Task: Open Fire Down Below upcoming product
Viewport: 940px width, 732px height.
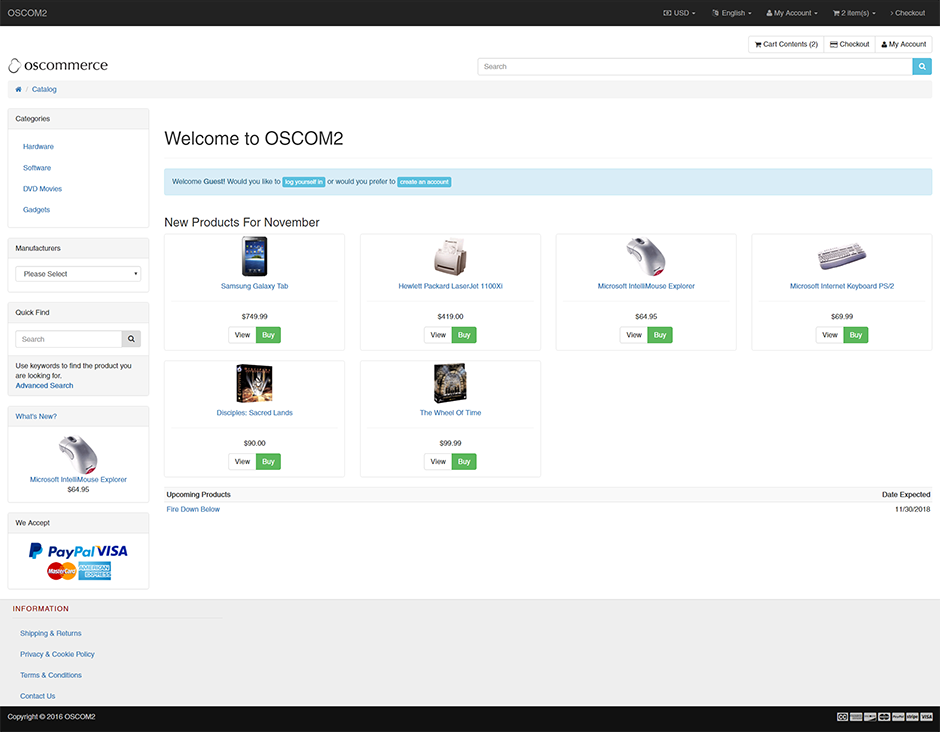Action: pyautogui.click(x=193, y=509)
